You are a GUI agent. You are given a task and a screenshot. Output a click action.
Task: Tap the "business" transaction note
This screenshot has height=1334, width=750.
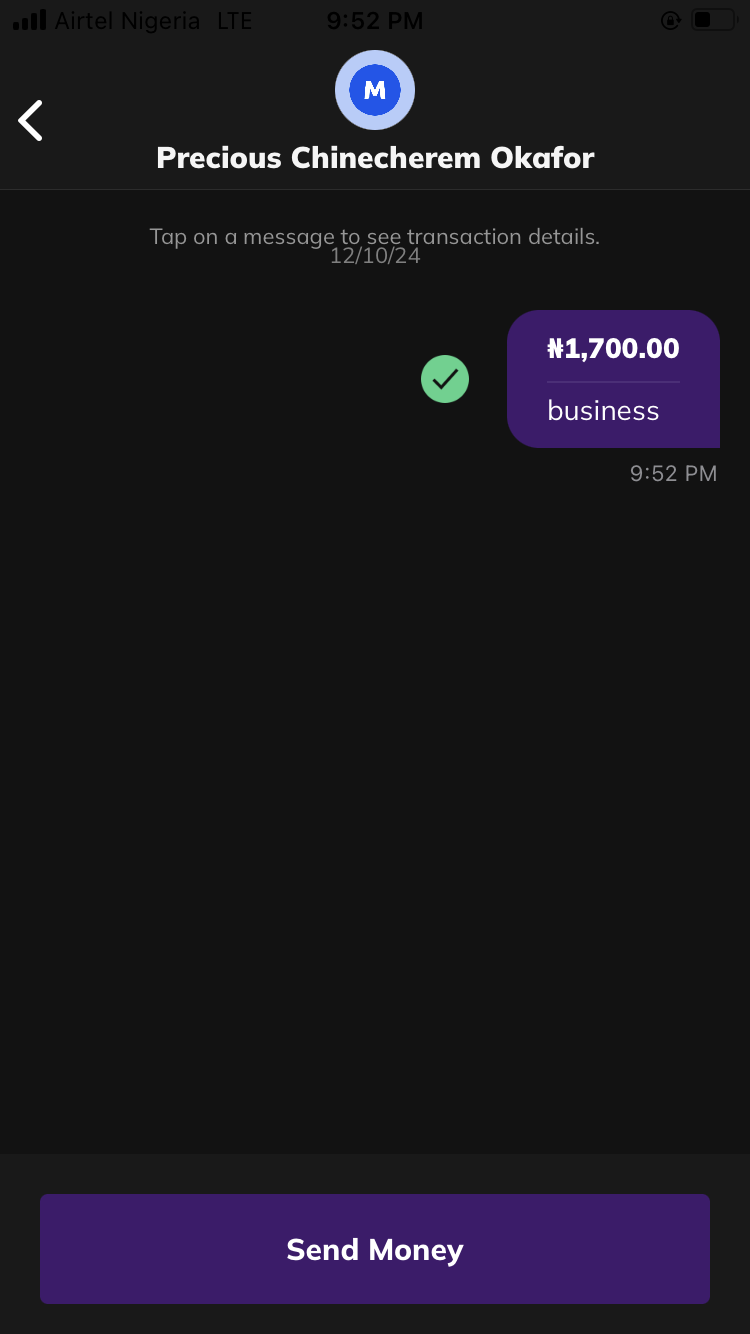(x=603, y=411)
